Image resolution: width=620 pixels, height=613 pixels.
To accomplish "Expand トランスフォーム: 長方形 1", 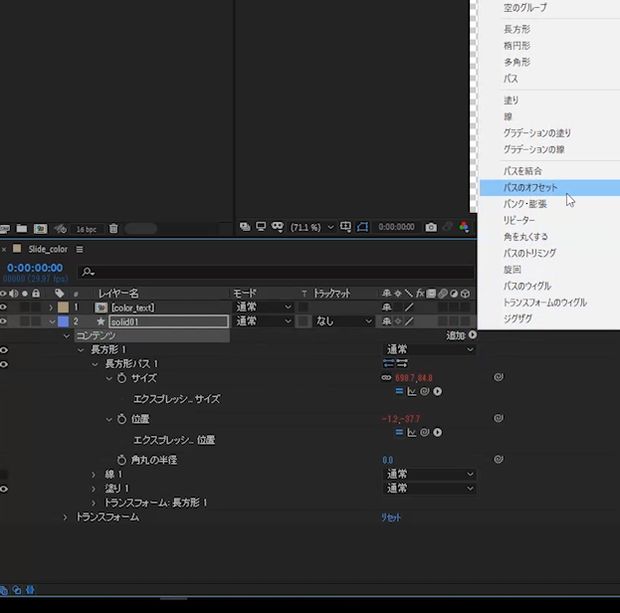I will pyautogui.click(x=93, y=503).
